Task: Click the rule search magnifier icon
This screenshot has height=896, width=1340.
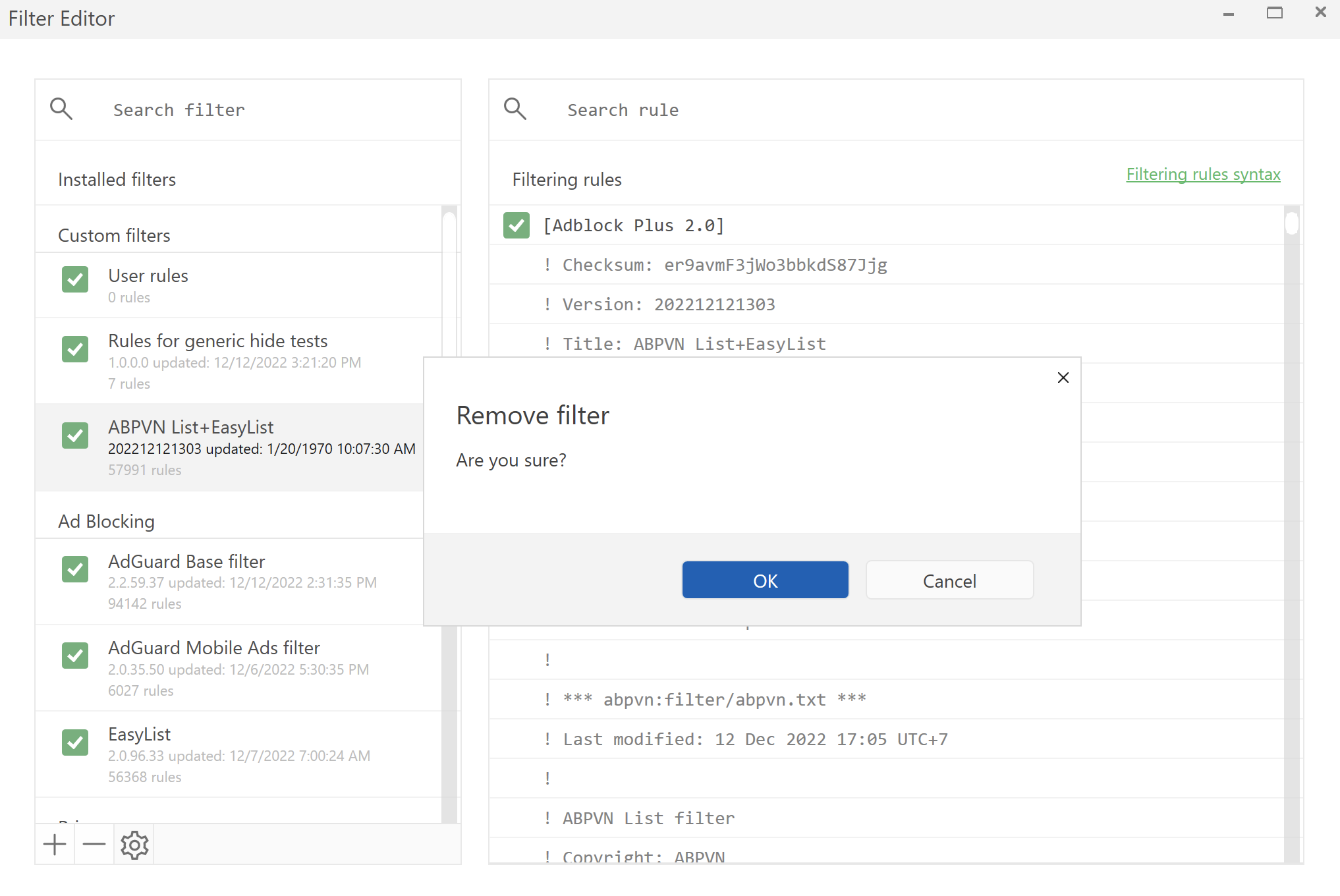Action: [x=515, y=109]
